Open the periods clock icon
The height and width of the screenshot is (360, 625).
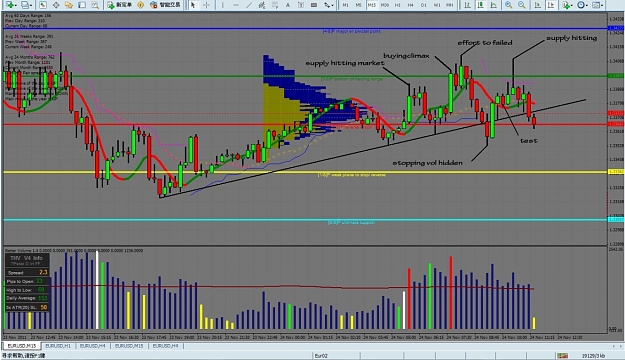581,5
